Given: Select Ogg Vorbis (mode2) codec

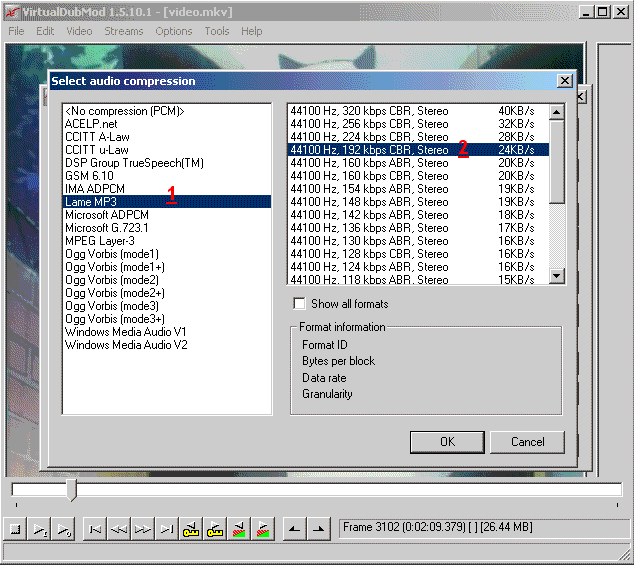Looking at the screenshot, I should tap(167, 279).
